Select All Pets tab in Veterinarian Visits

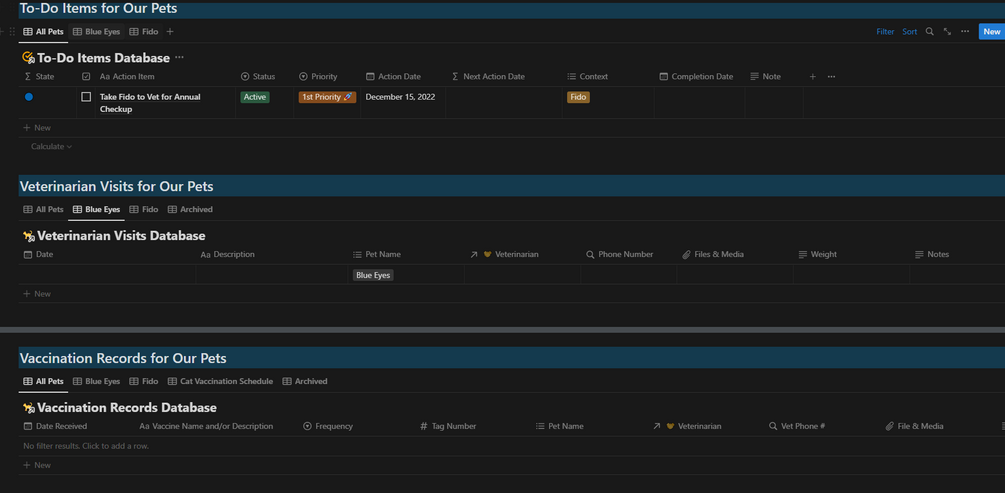pyautogui.click(x=44, y=210)
